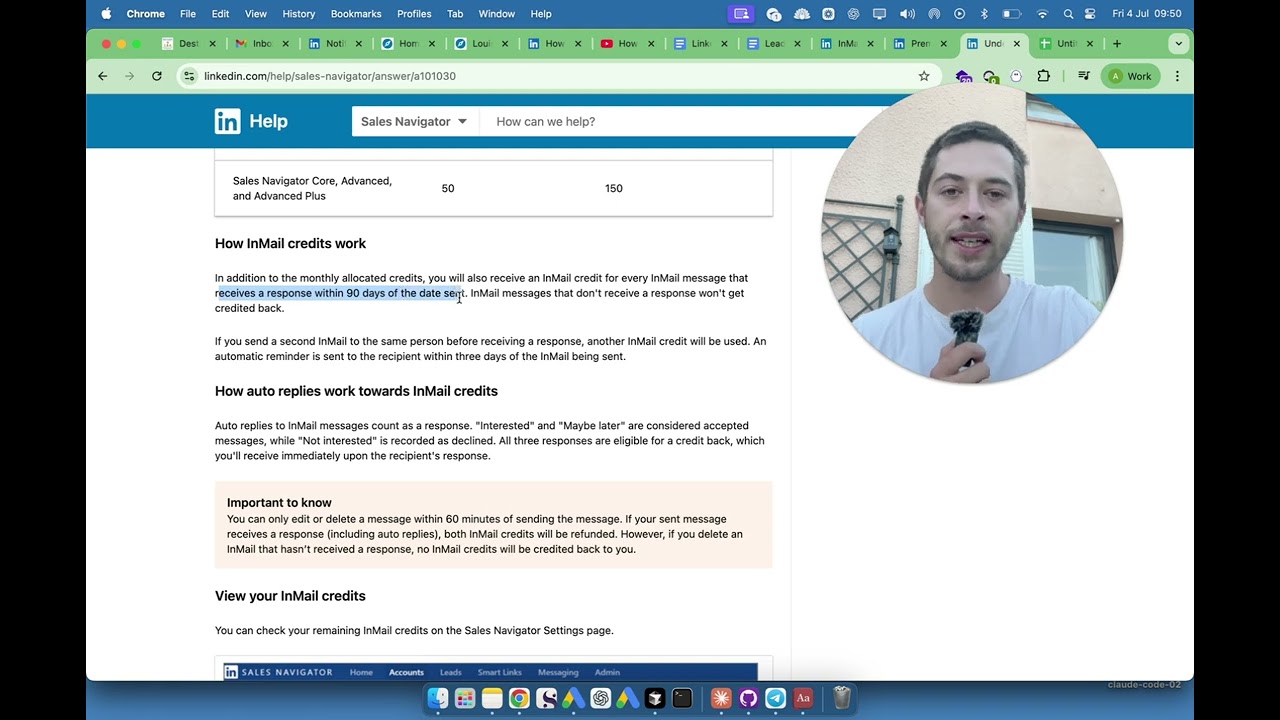Open Google Chrome from the dock
Screen dimensions: 1280x720
519,698
